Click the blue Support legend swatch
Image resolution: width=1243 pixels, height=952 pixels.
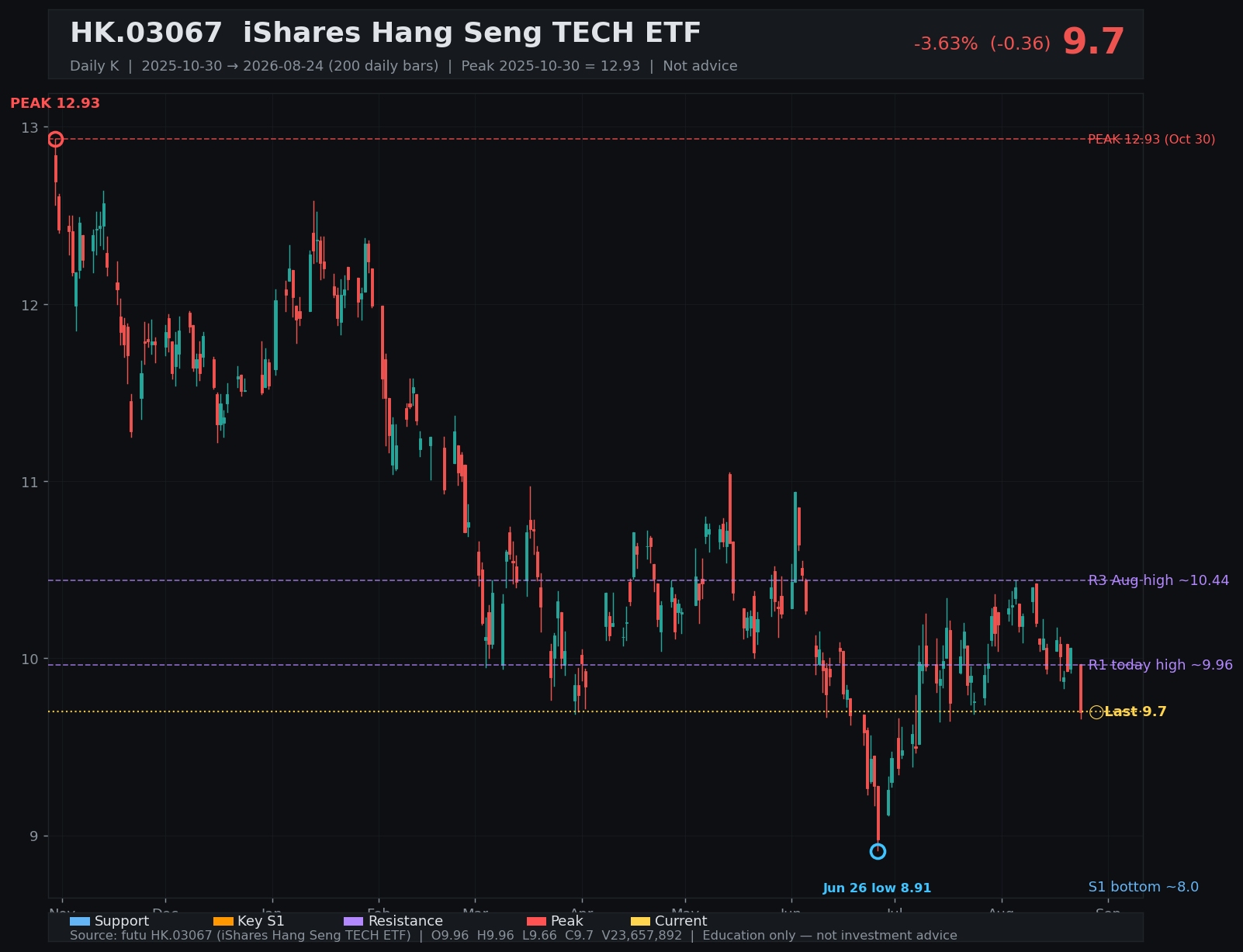[x=80, y=921]
